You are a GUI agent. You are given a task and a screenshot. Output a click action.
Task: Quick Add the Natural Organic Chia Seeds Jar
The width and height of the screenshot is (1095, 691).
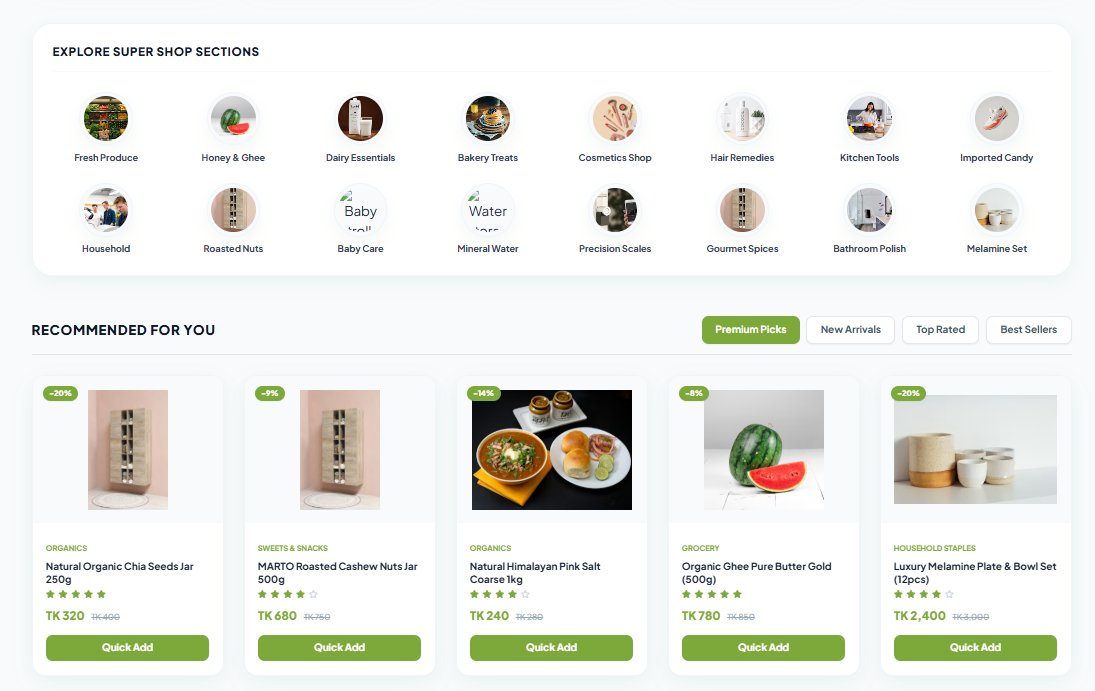(127, 648)
